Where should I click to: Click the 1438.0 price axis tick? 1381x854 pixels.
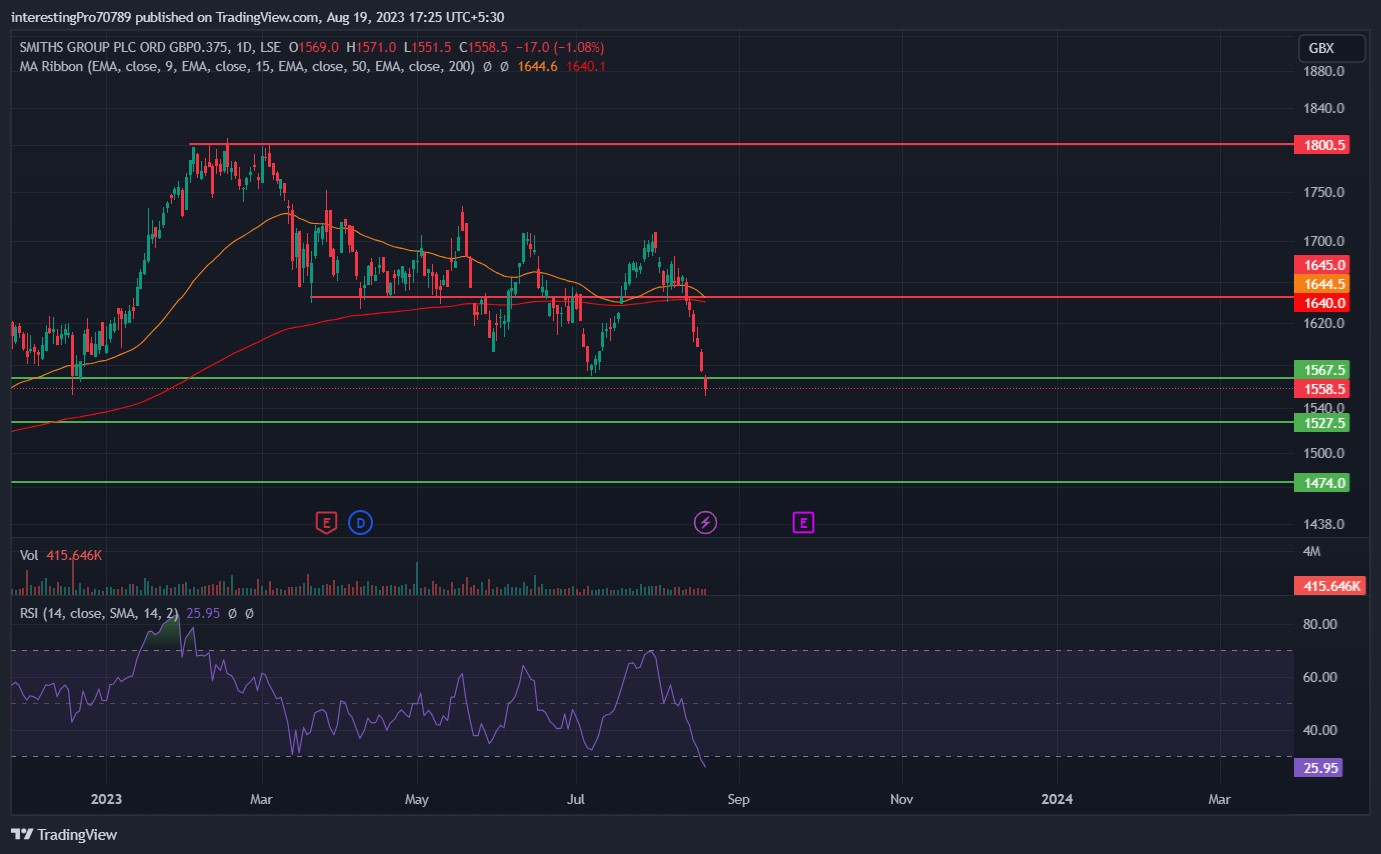pyautogui.click(x=1323, y=524)
